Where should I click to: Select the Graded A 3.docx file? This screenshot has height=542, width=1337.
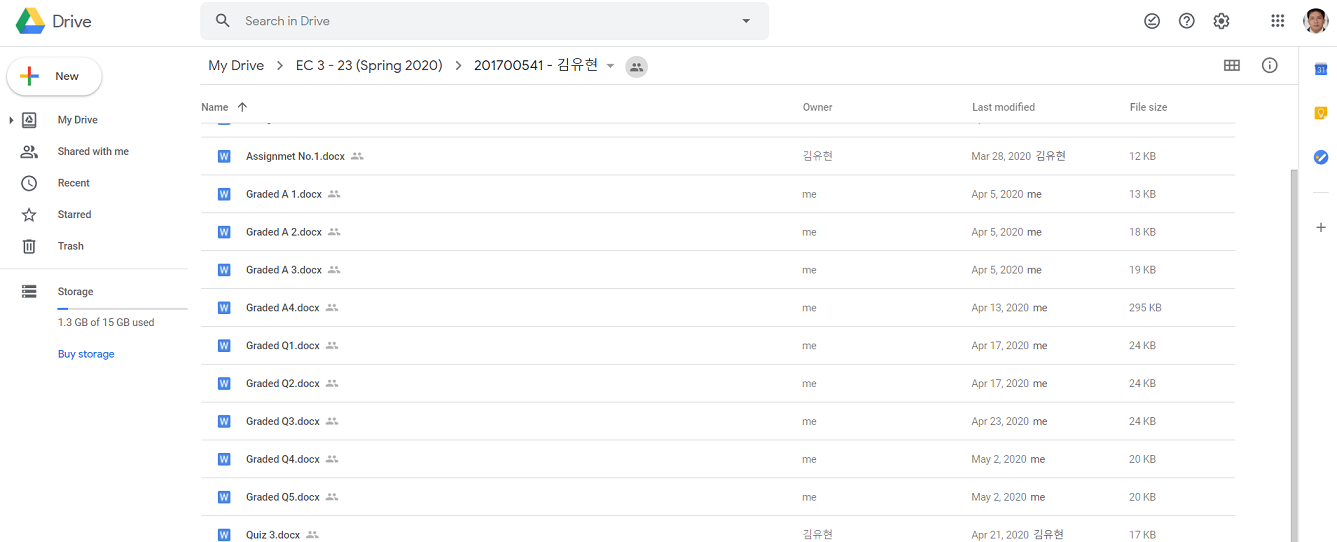(x=717, y=270)
